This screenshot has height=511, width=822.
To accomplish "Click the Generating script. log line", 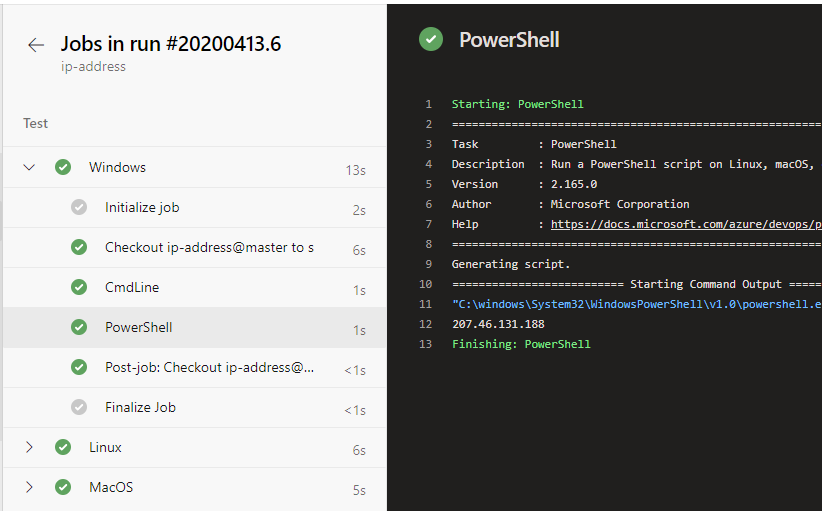I will pyautogui.click(x=511, y=264).
